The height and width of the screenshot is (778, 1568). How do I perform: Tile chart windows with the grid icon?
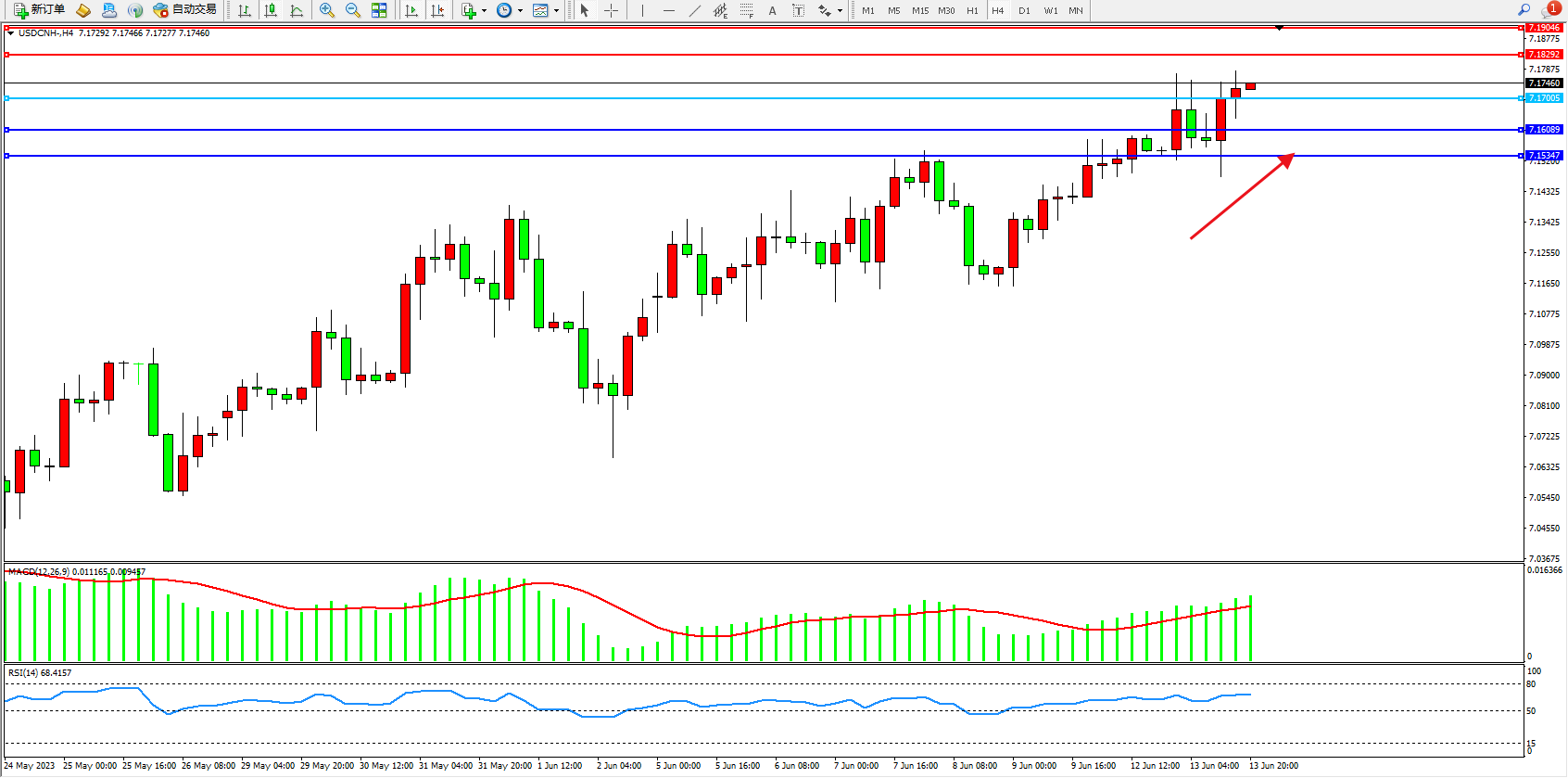(379, 10)
